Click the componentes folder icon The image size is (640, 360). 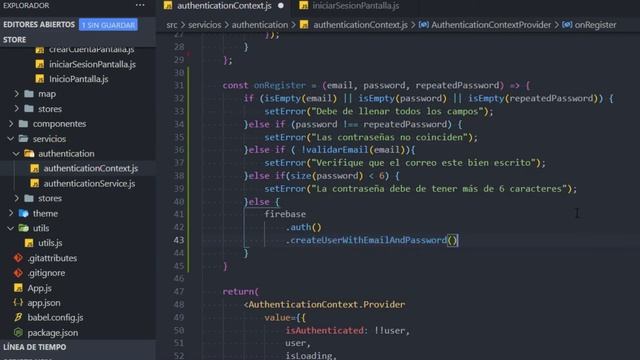click(x=24, y=124)
